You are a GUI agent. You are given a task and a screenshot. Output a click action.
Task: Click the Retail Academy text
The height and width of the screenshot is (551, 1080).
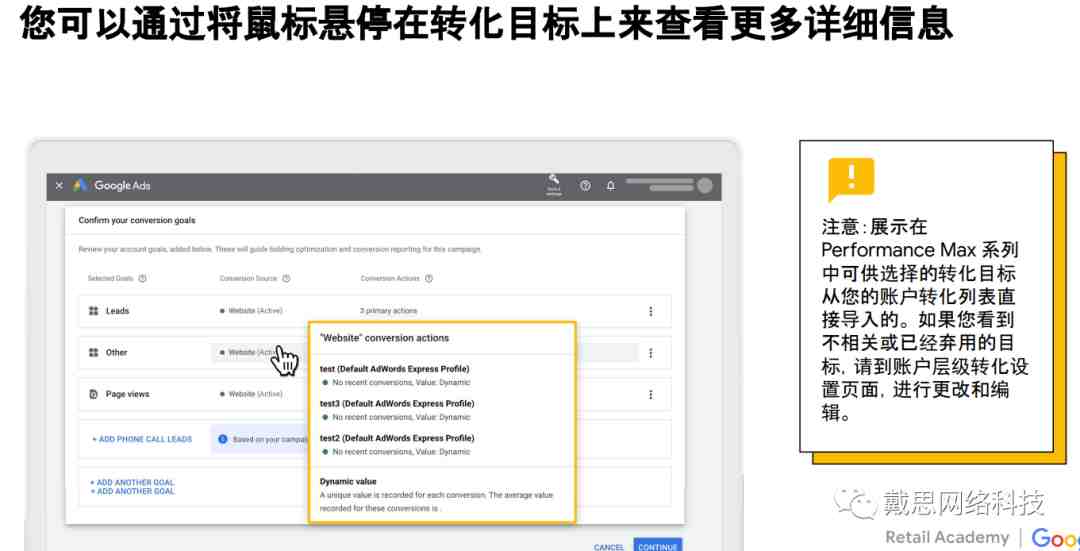coord(948,538)
